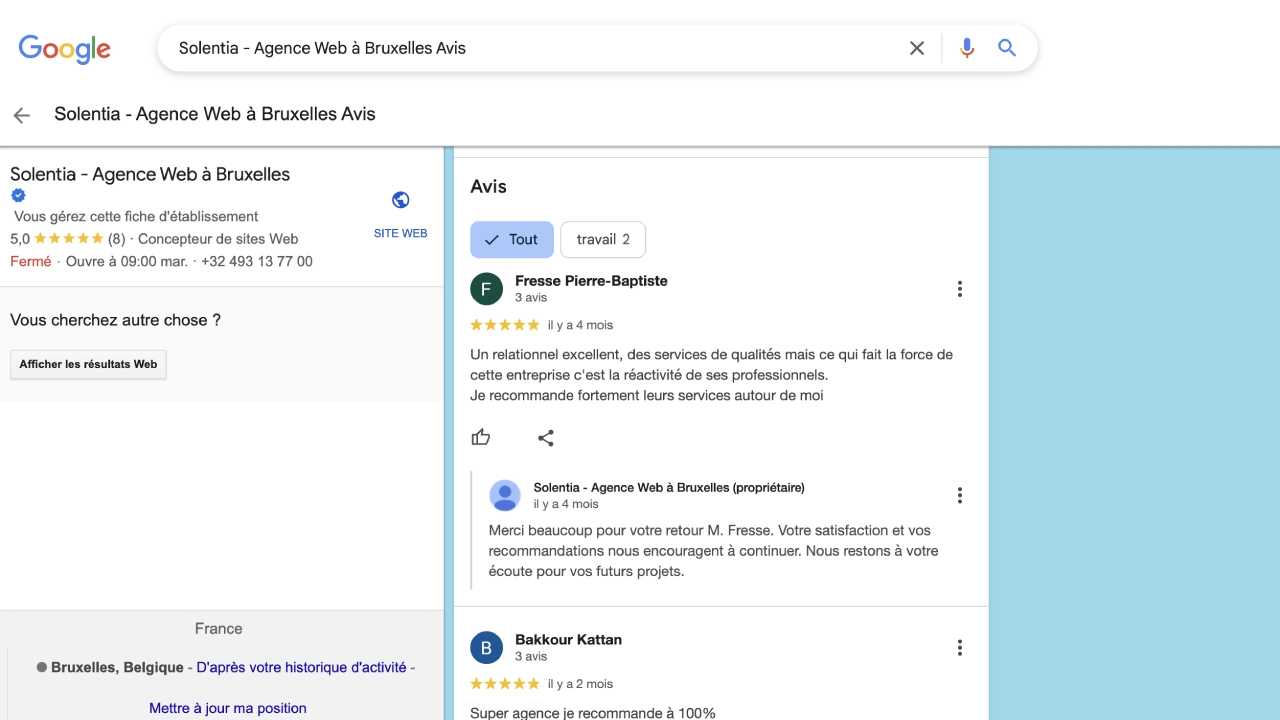Viewport: 1280px width, 720px height.
Task: Click Fresse Pierre-Baptiste's five-star rating
Action: pyautogui.click(x=505, y=325)
